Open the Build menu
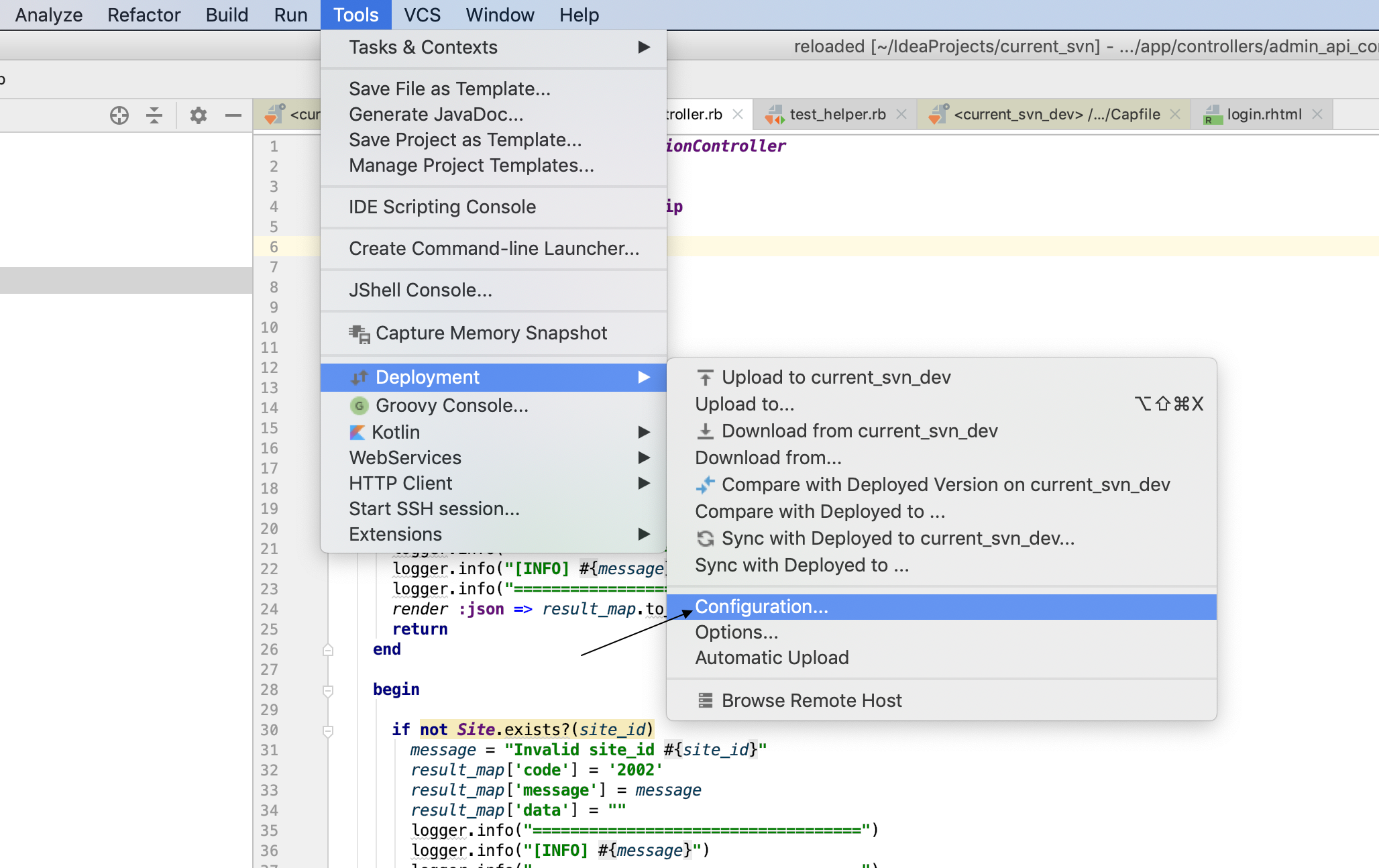Image resolution: width=1379 pixels, height=868 pixels. point(227,15)
